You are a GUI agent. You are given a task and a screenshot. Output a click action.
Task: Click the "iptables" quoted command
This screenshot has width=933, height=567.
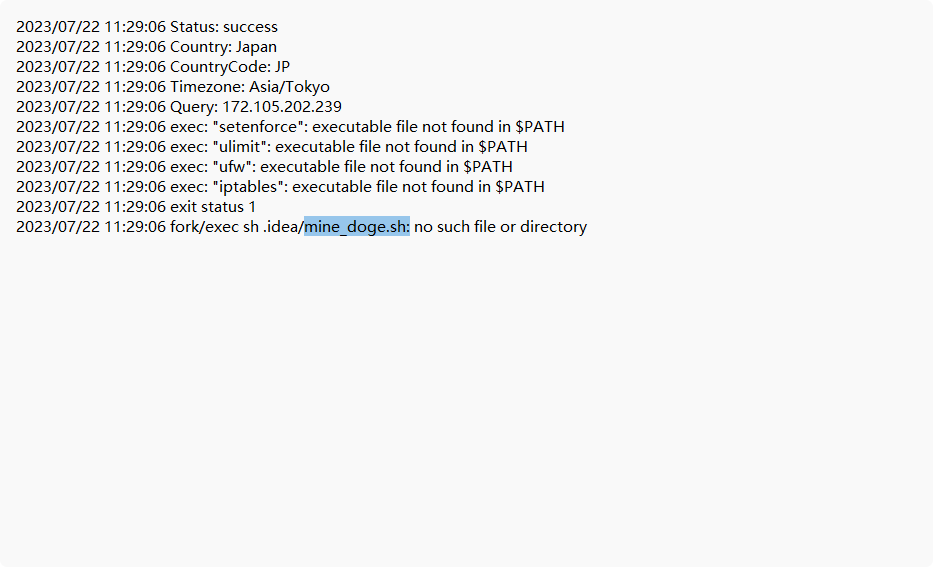point(249,187)
